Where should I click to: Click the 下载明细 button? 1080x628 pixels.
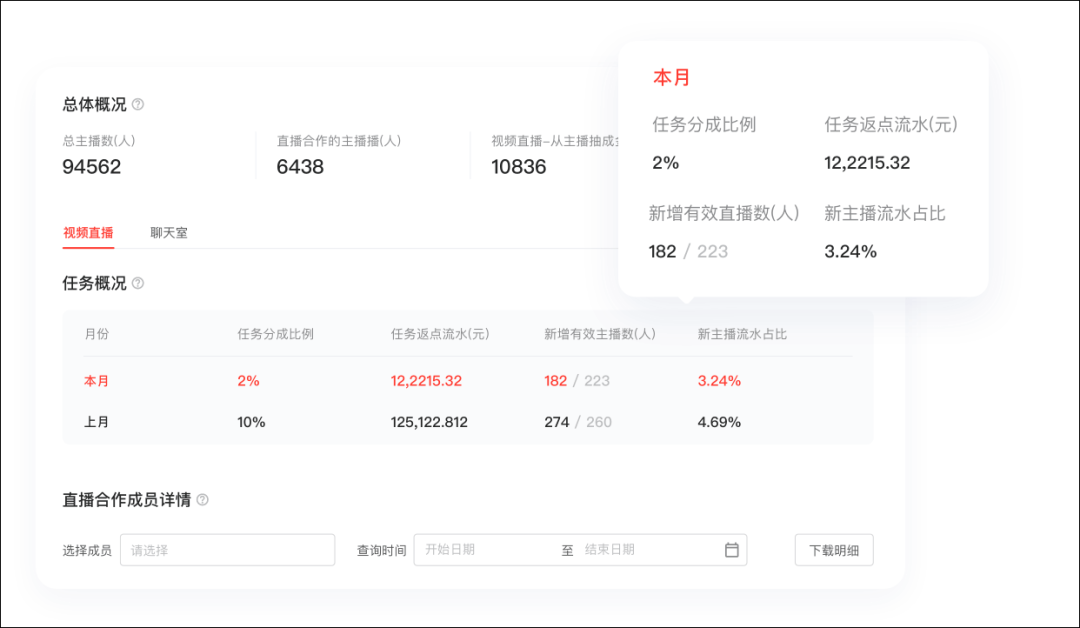(833, 549)
